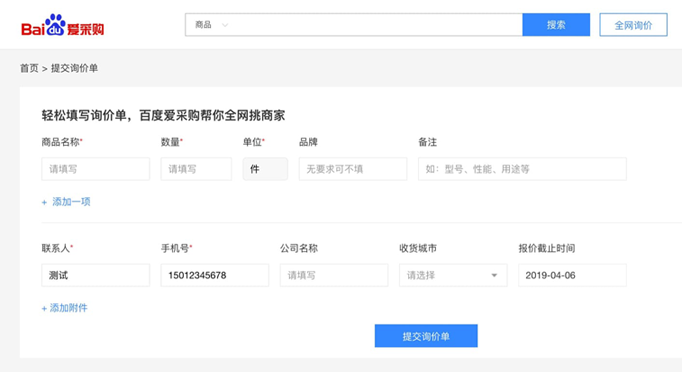Click the 公司名称 company field
The width and height of the screenshot is (682, 372).
tap(334, 275)
